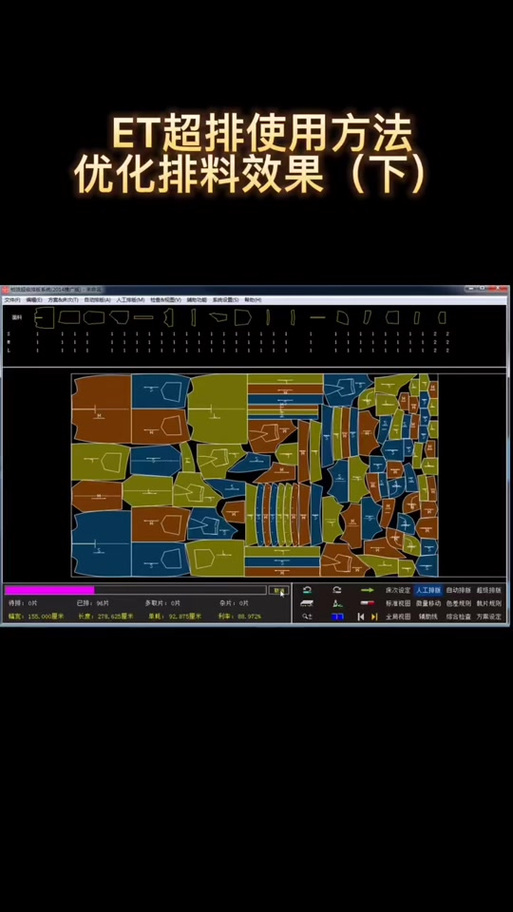Click the green arrow icon in bottom panel
Viewport: 513px width, 912px height.
pyautogui.click(x=367, y=590)
